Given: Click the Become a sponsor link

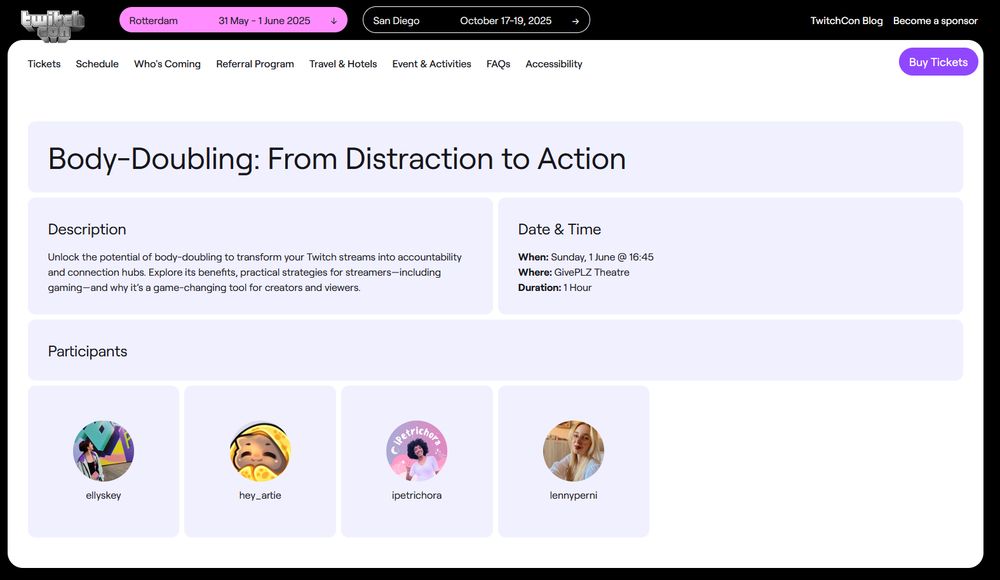Looking at the screenshot, I should pos(935,20).
